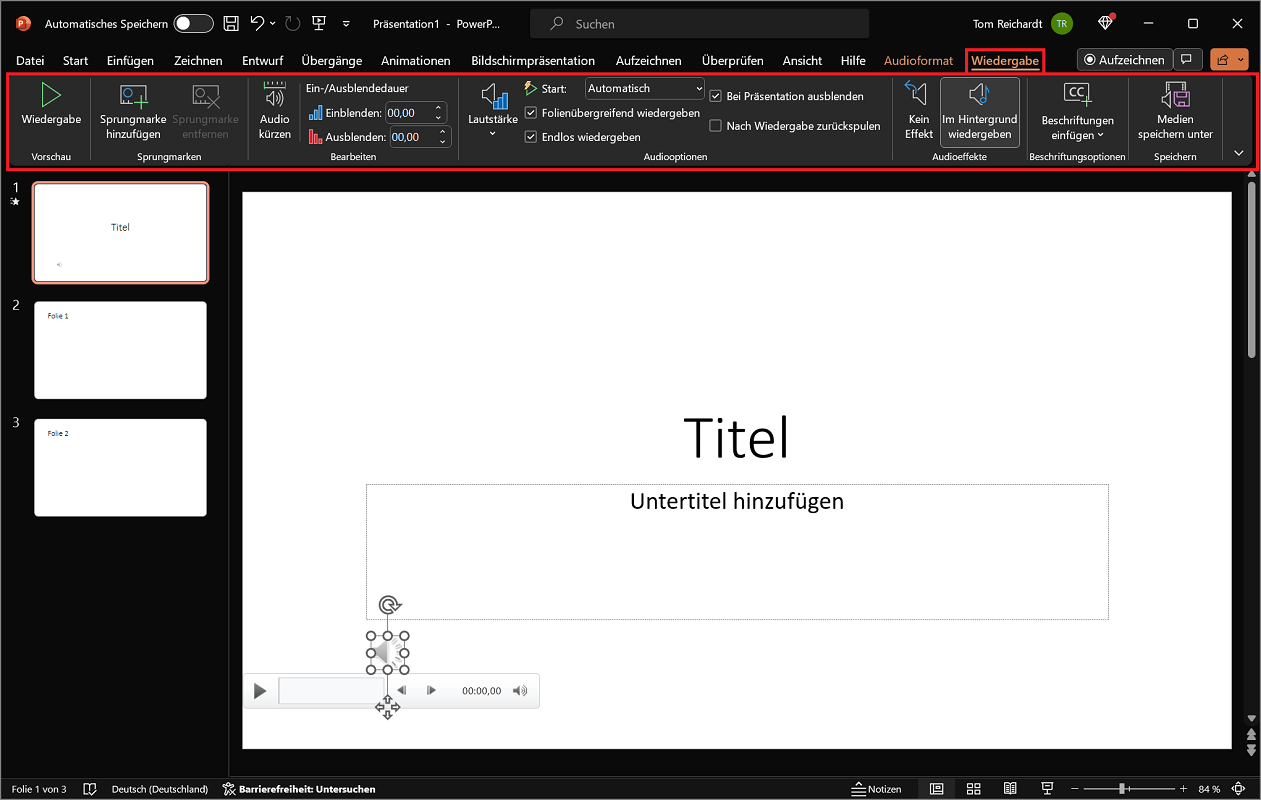This screenshot has width=1261, height=800.
Task: Click the spell check book icon
Action: pos(89,789)
